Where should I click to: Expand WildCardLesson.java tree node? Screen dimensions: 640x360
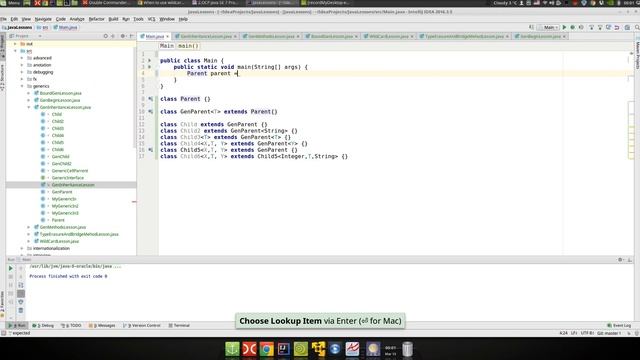point(29,241)
